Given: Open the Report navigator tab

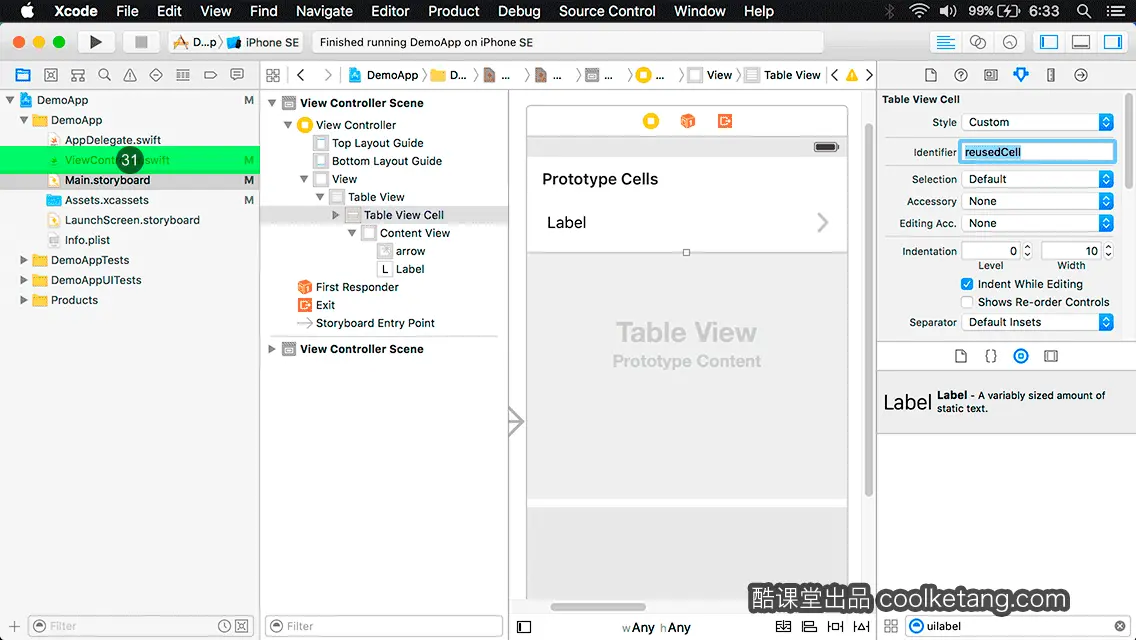Looking at the screenshot, I should [237, 75].
